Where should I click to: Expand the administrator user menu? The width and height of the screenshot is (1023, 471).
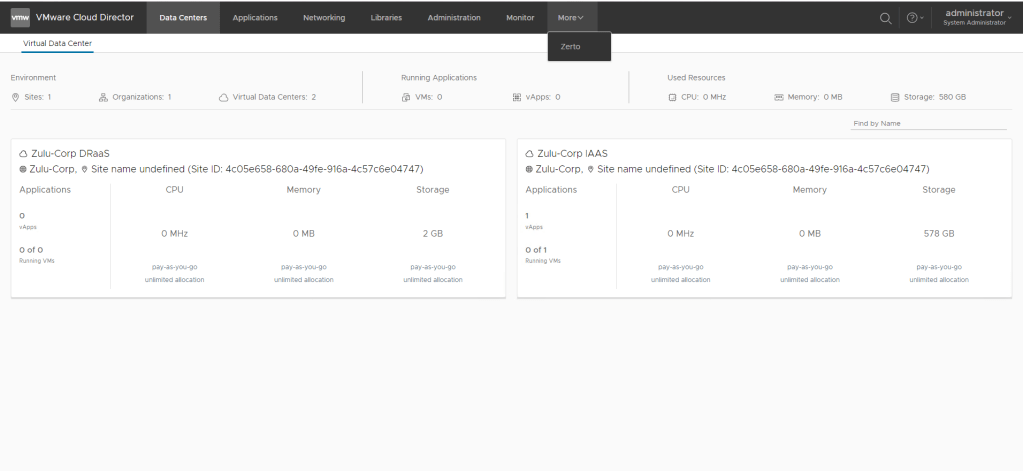(973, 17)
